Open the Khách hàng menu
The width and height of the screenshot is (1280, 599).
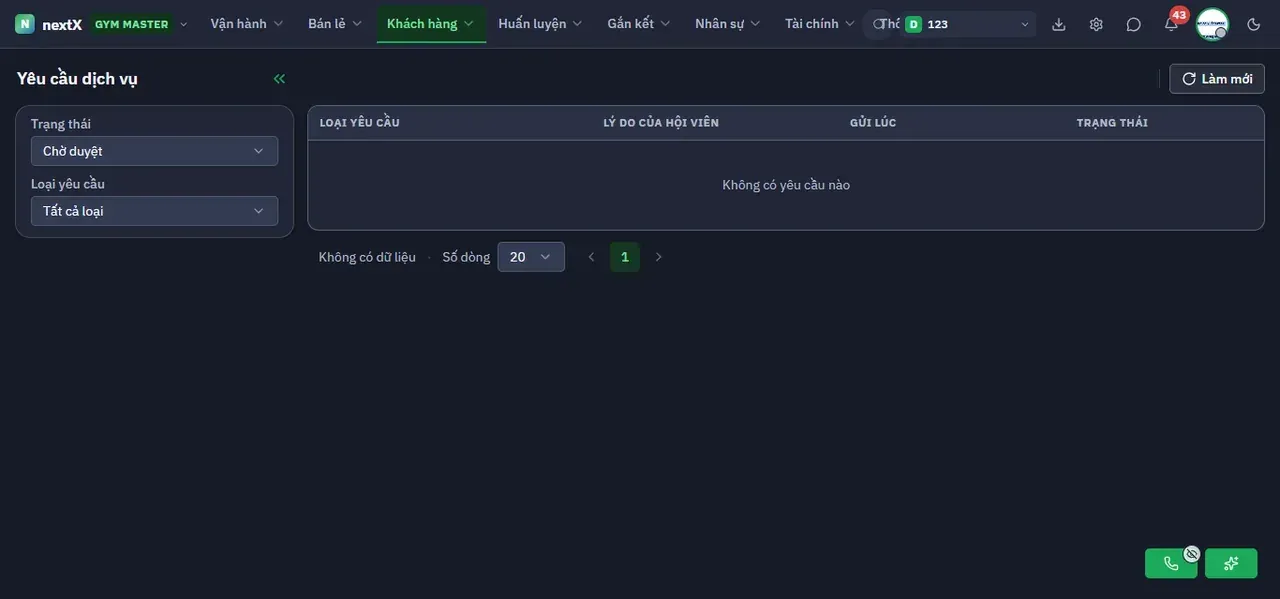[x=431, y=24]
